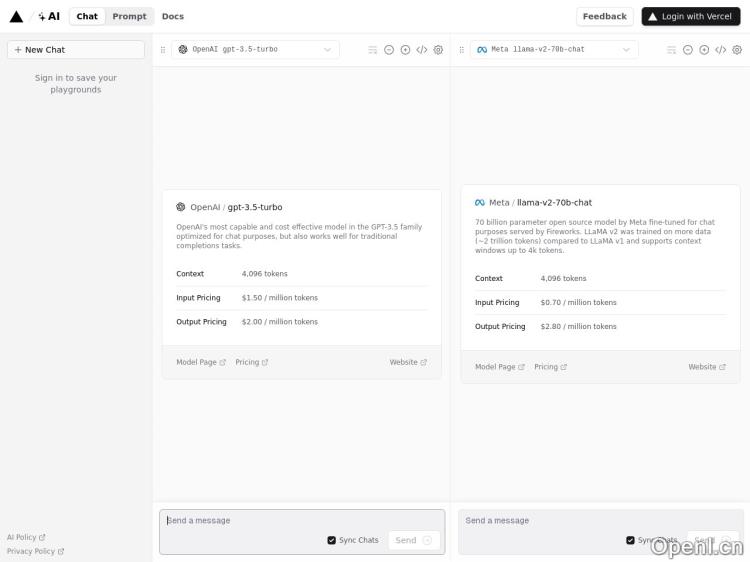
Task: Open the gpt-3.5-turbo Model Page link
Action: tap(200, 362)
